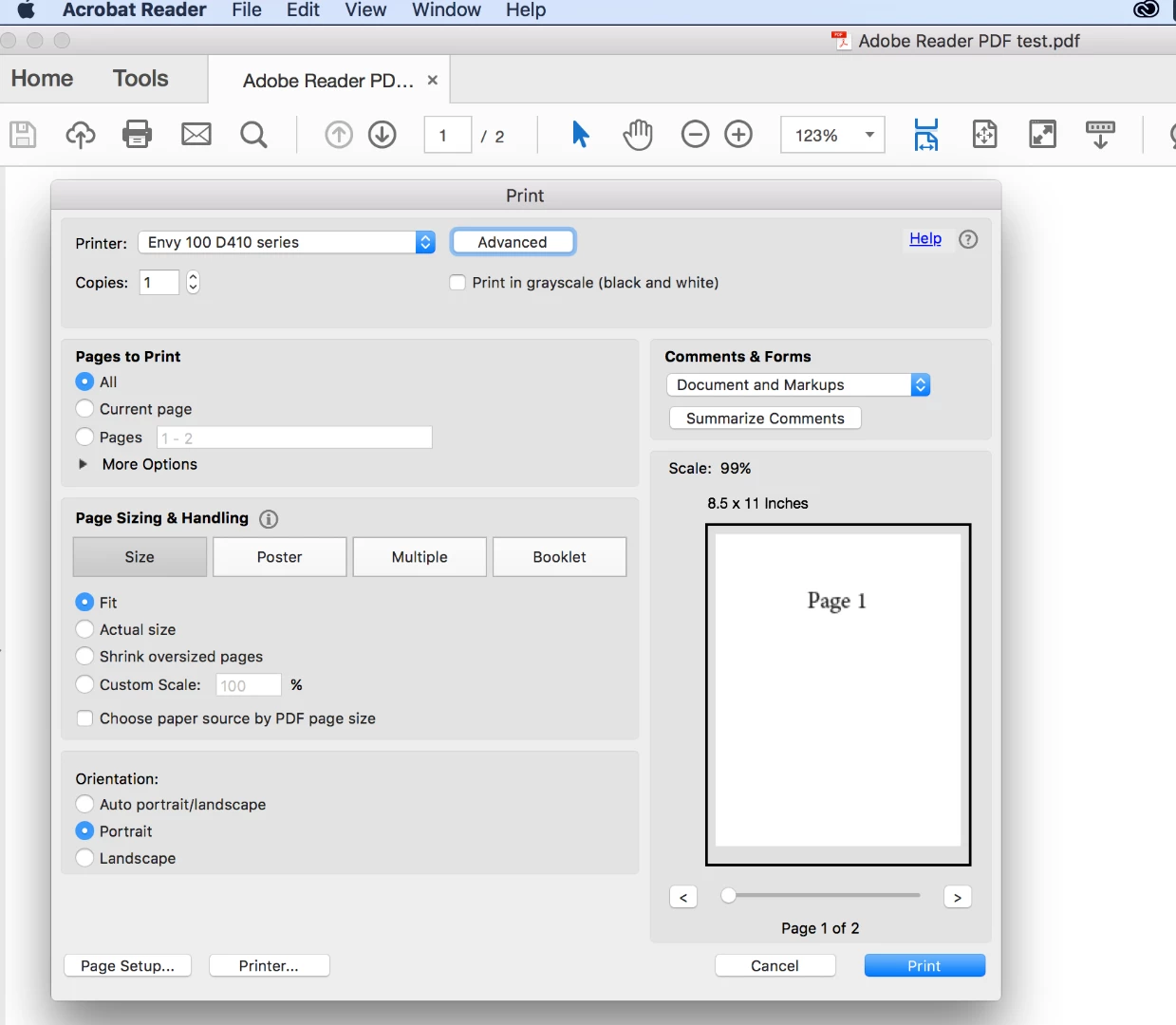Image resolution: width=1176 pixels, height=1025 pixels.
Task: Click the Advanced button
Action: [x=513, y=242]
